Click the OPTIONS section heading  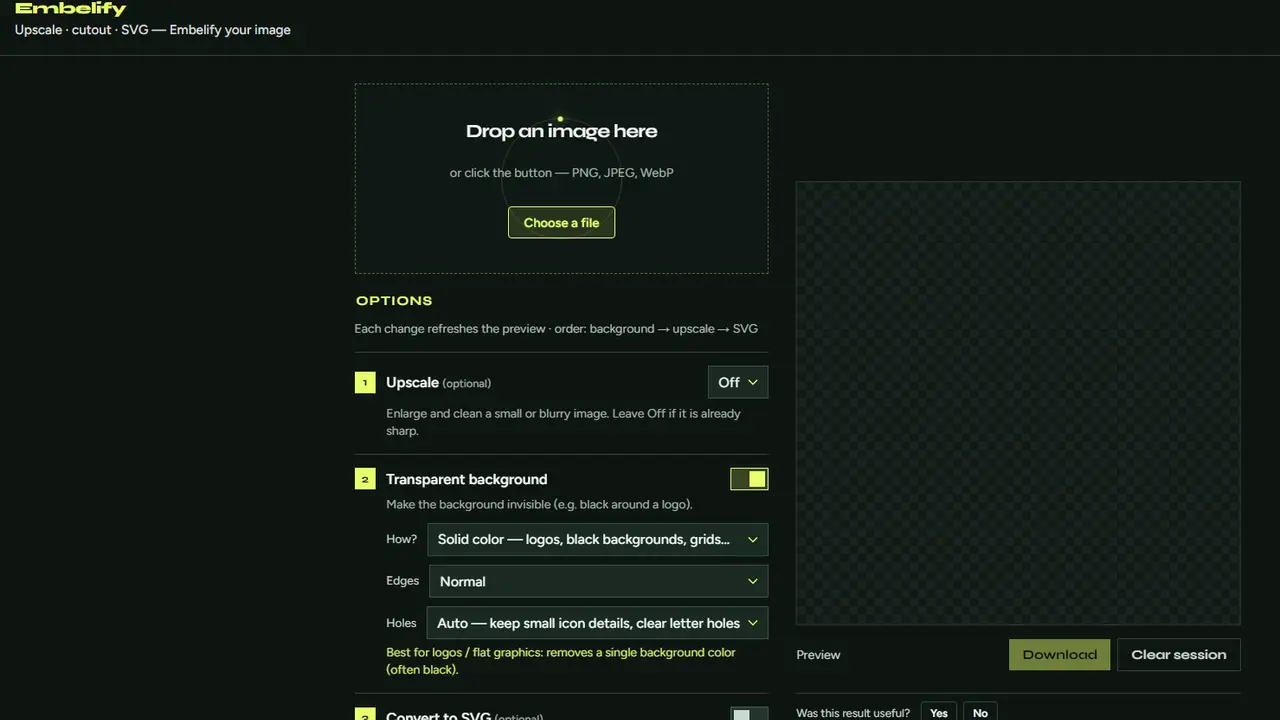[x=394, y=301]
